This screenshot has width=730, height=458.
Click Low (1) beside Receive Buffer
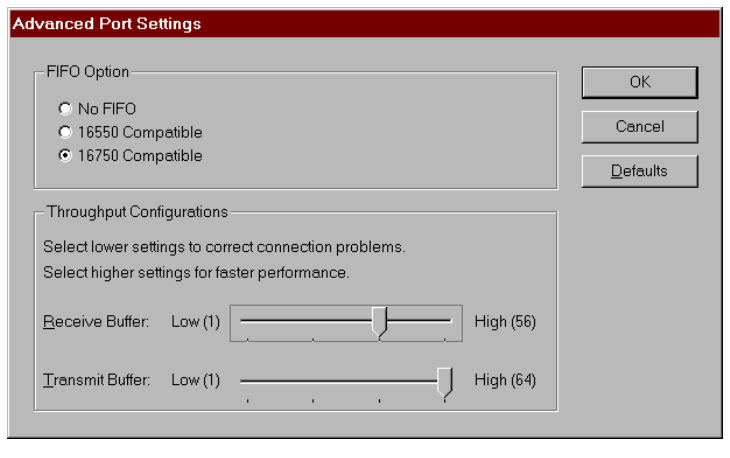(195, 322)
